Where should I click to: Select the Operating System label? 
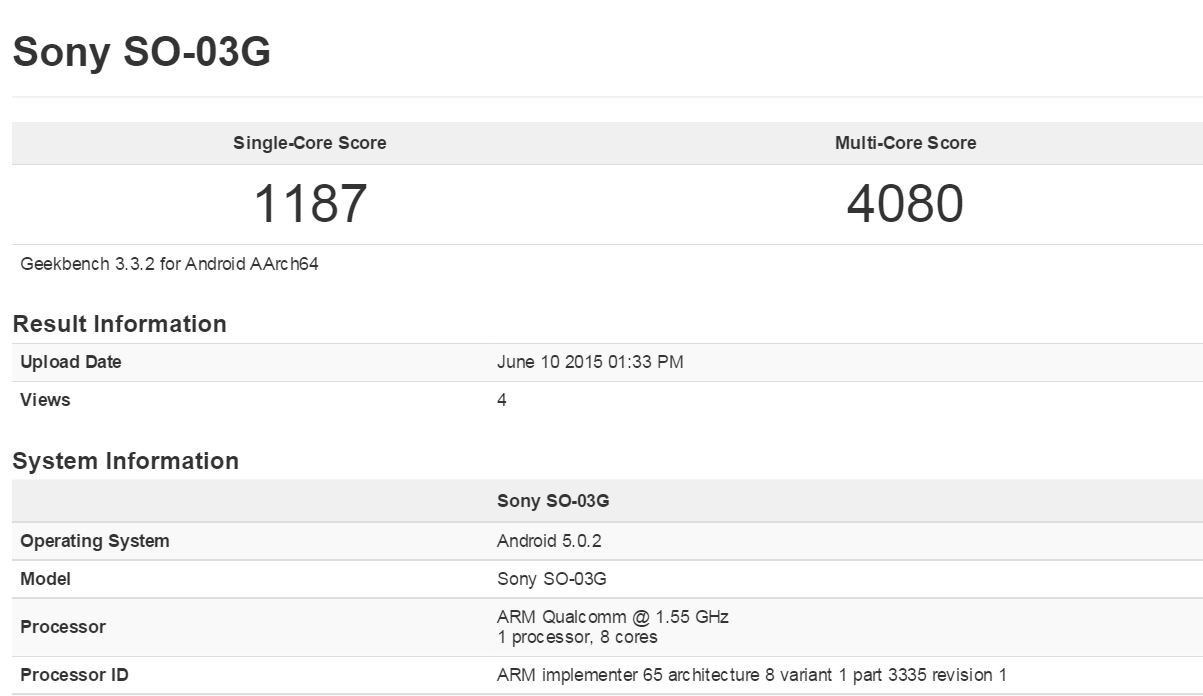pyautogui.click(x=95, y=541)
